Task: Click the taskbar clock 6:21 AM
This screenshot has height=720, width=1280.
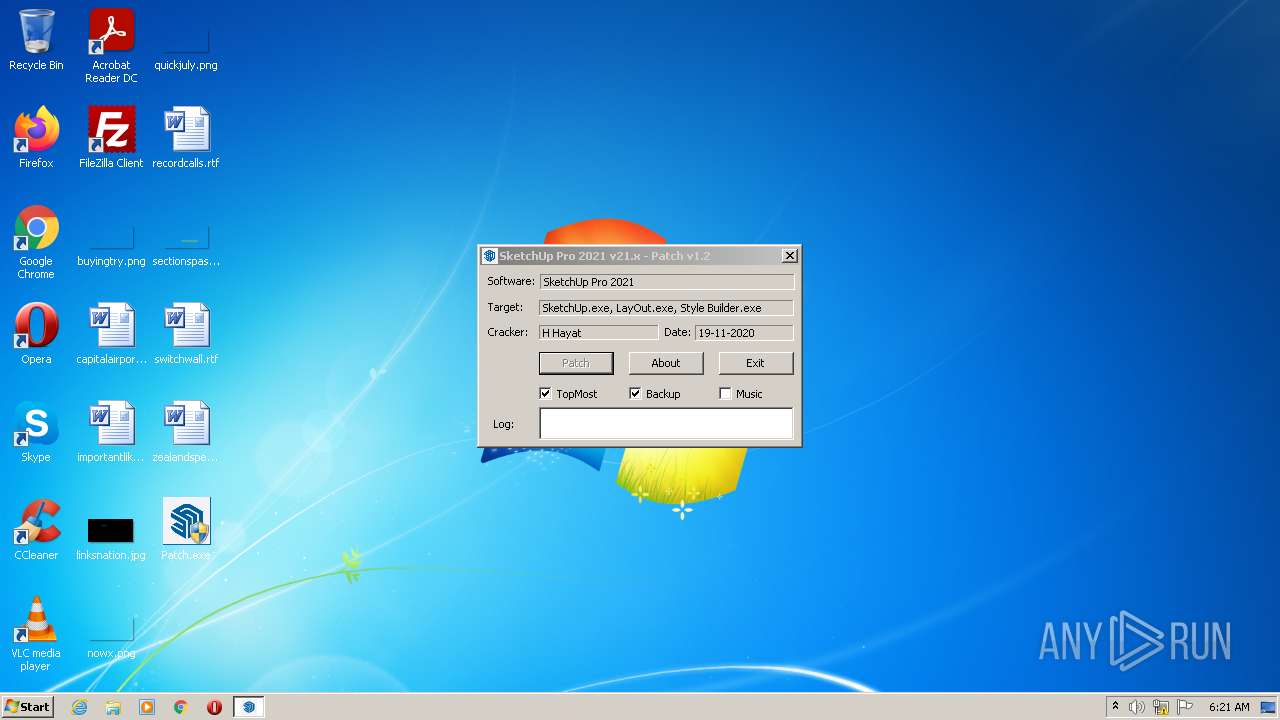Action: pyautogui.click(x=1229, y=707)
